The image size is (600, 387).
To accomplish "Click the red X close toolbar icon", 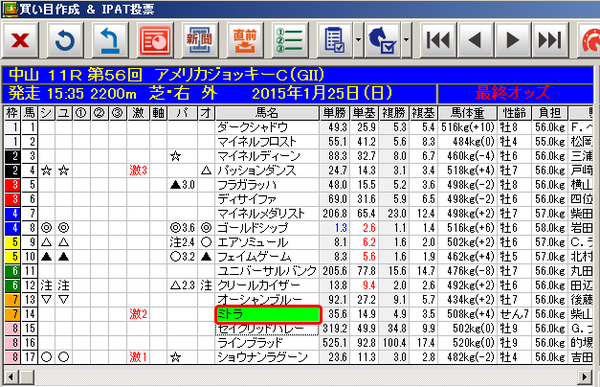I will pyautogui.click(x=20, y=40).
